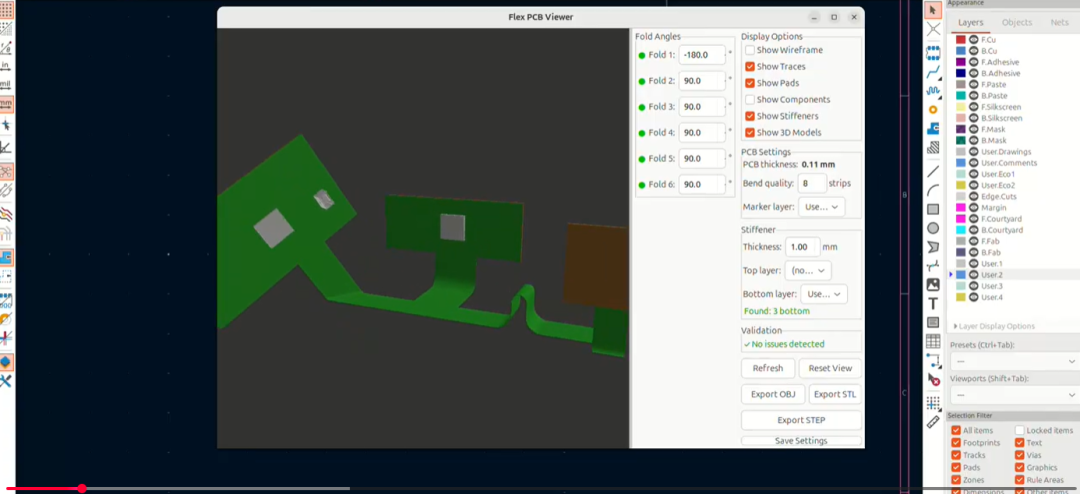Expand the Viewports (Shift+Tab) dropdown
The image size is (1080, 494).
click(1014, 395)
